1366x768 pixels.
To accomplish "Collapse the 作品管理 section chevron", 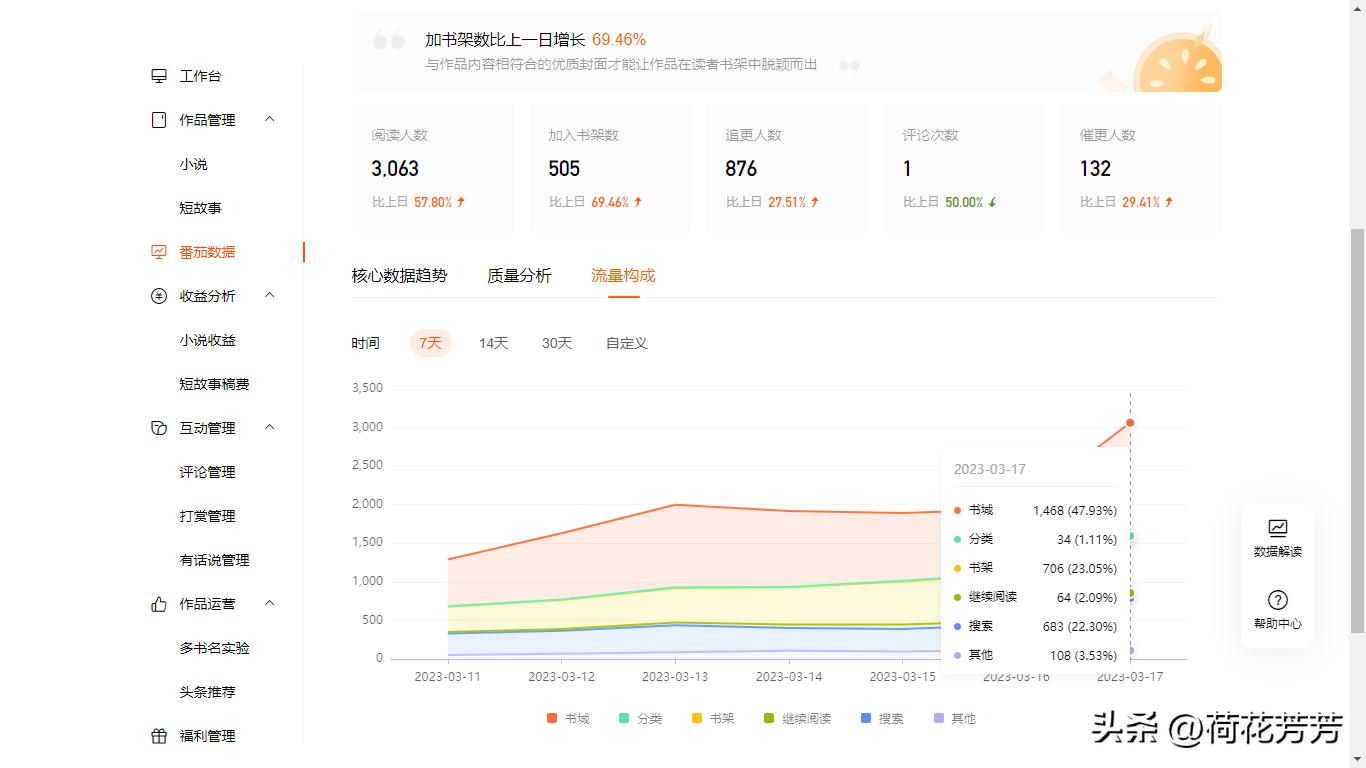I will point(268,119).
